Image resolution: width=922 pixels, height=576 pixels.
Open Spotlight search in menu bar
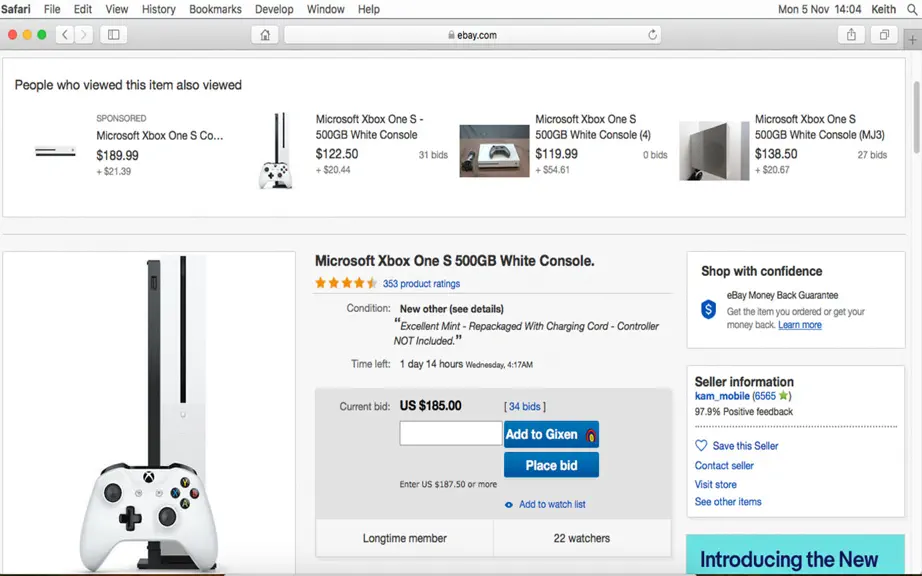click(912, 9)
